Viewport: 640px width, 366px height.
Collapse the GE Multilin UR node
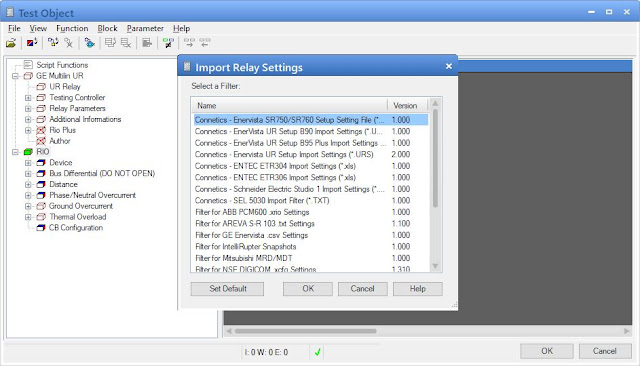point(16,76)
